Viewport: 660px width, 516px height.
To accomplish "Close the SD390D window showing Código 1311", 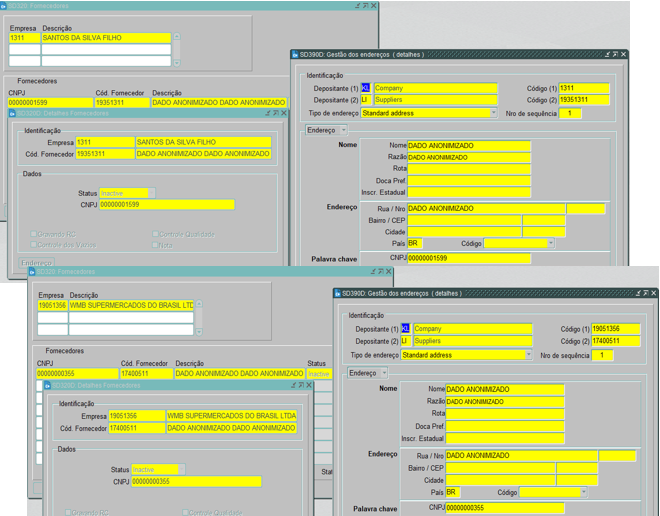I will coord(623,54).
